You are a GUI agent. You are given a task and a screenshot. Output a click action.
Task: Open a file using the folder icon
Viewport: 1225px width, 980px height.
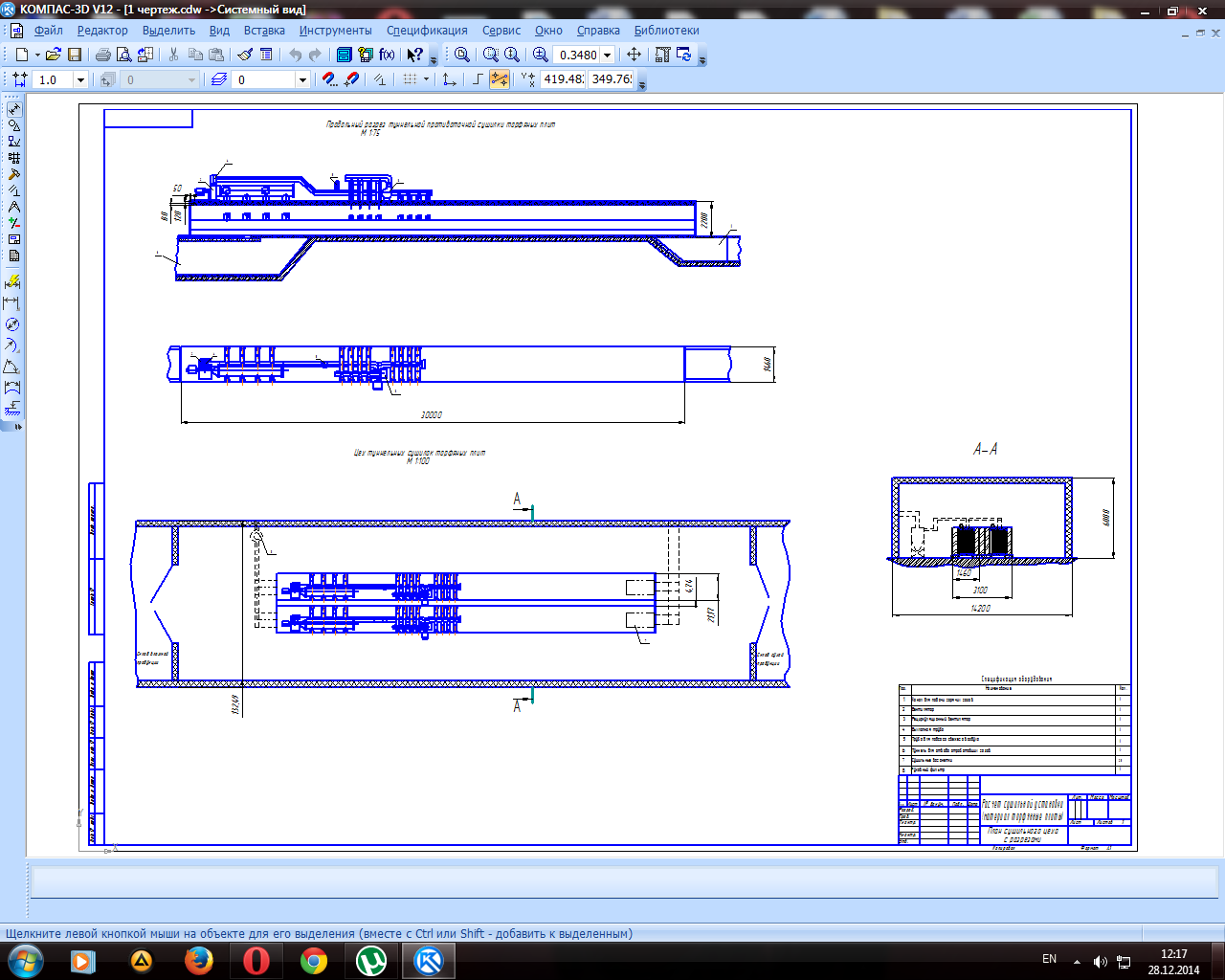tap(54, 55)
